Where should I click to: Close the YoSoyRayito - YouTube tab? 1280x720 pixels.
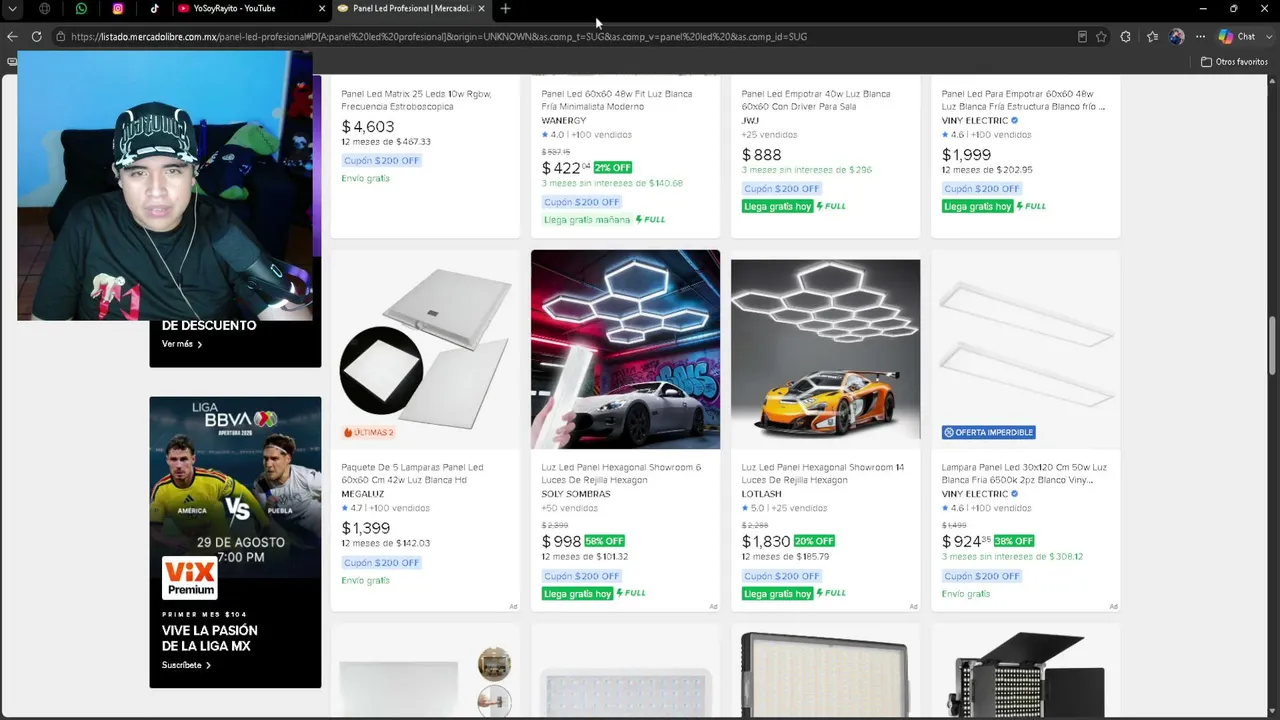click(322, 9)
